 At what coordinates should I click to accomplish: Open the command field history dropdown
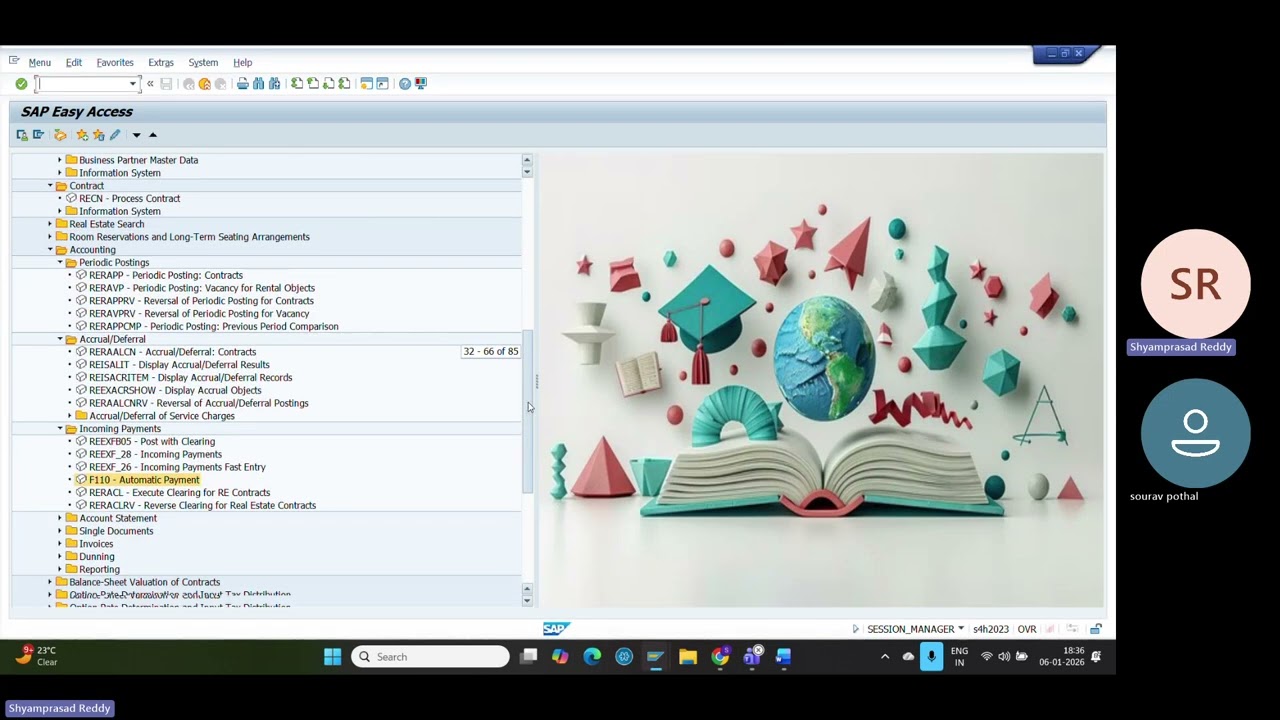[133, 84]
